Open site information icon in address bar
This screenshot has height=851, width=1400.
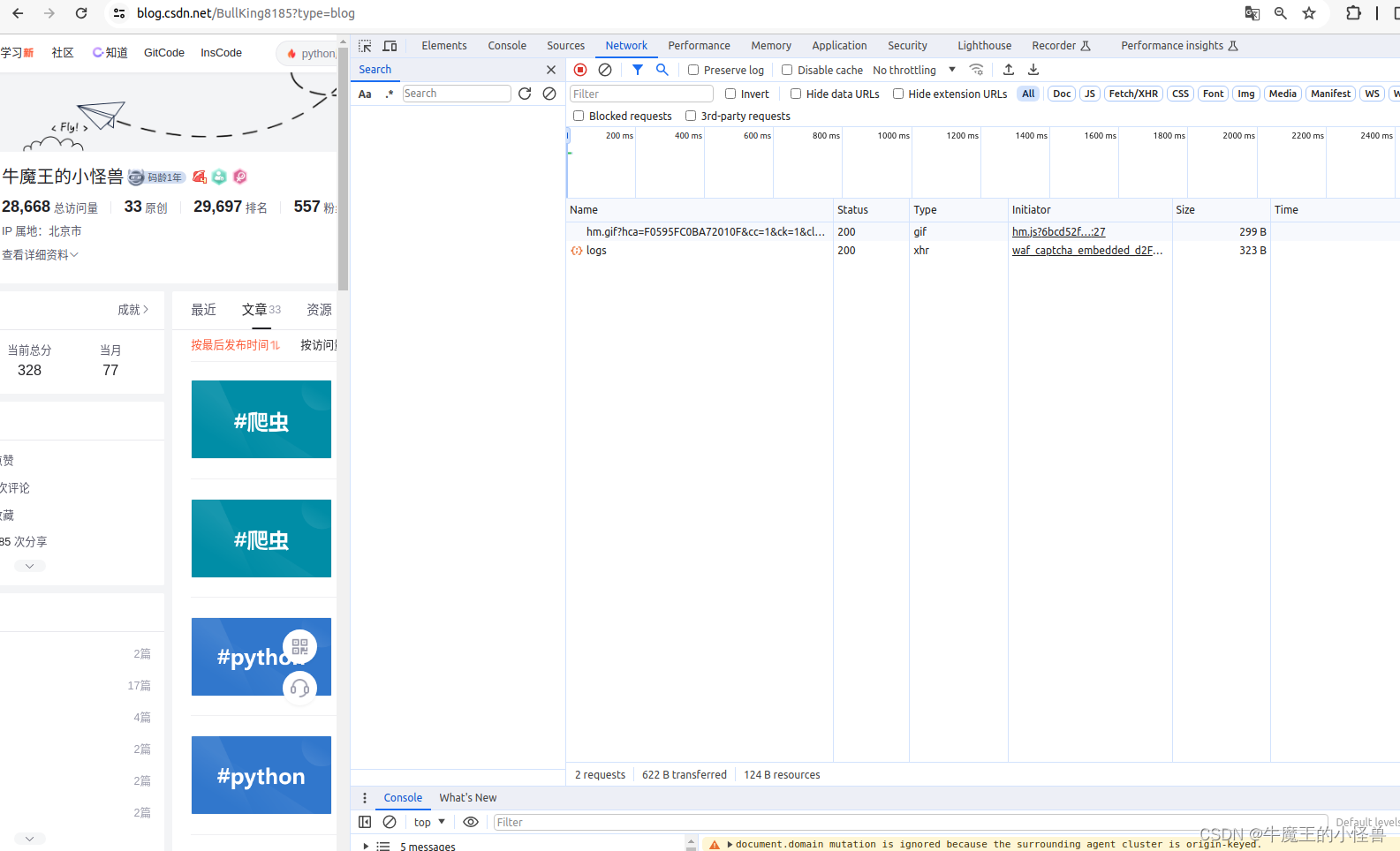click(119, 13)
